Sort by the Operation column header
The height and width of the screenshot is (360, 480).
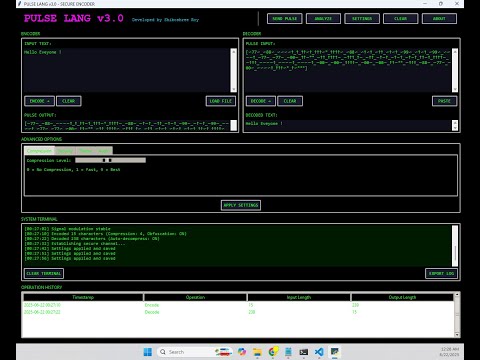pos(195,297)
